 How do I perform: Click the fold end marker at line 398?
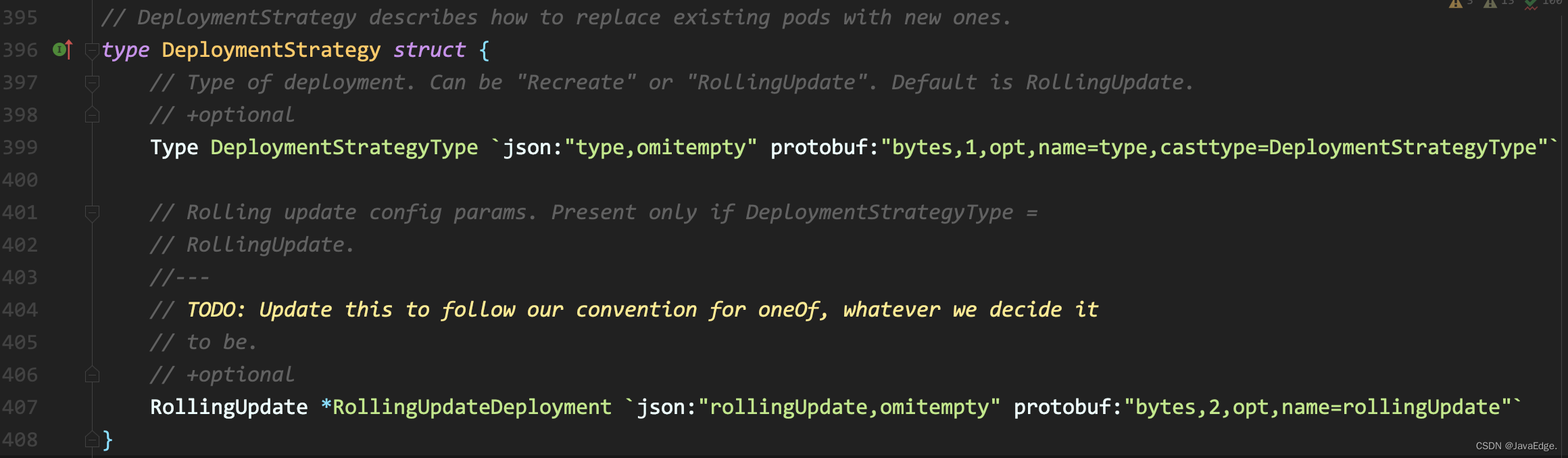click(x=93, y=115)
